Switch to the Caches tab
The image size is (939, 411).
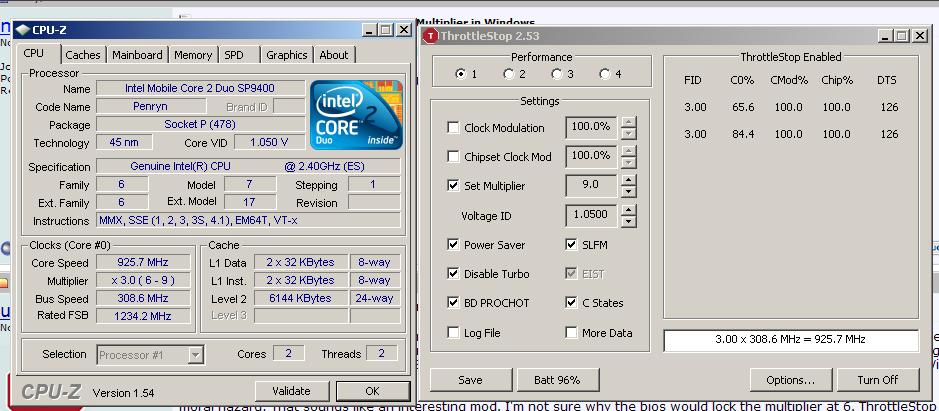coord(83,55)
